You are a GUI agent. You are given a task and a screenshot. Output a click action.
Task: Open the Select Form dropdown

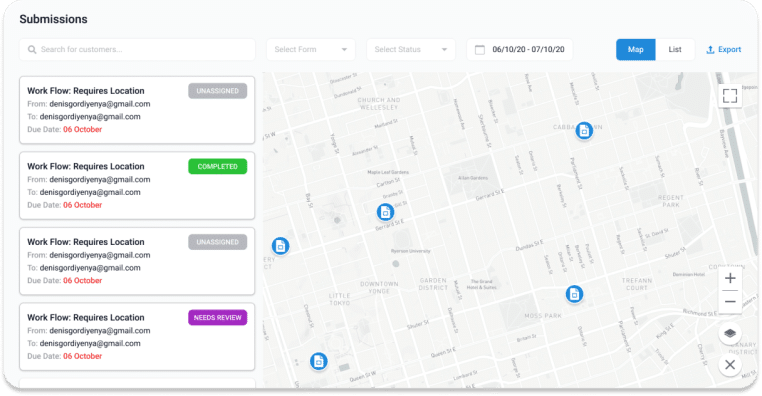tap(311, 50)
